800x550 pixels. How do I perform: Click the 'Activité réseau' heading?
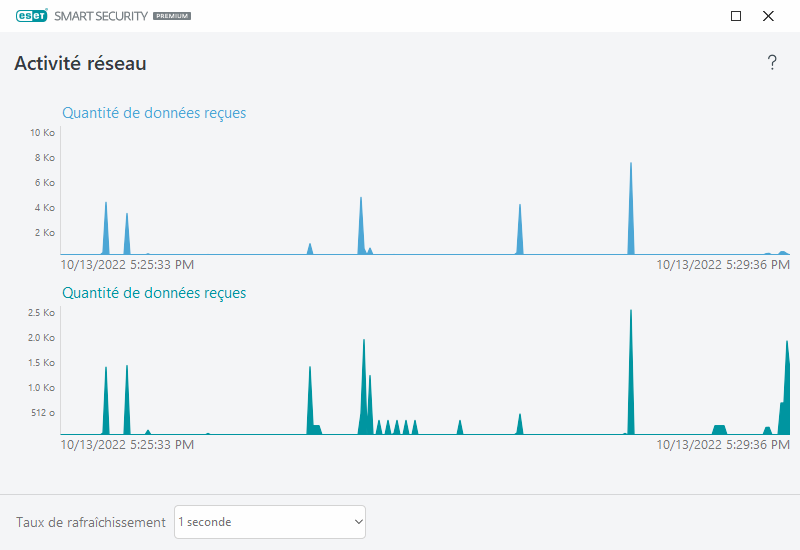(x=80, y=64)
